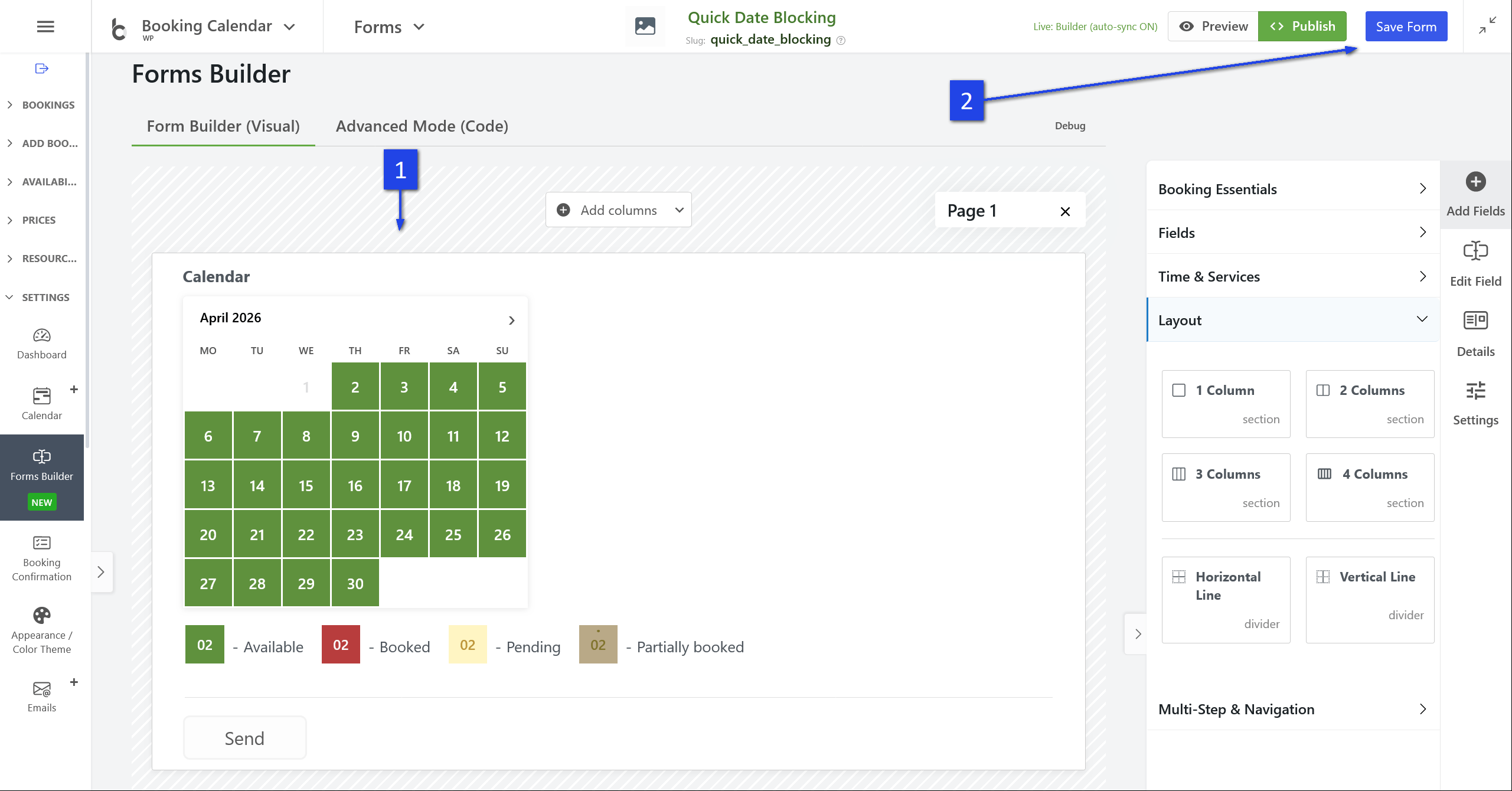
Task: Close the Page 1 tag
Action: (x=1065, y=211)
